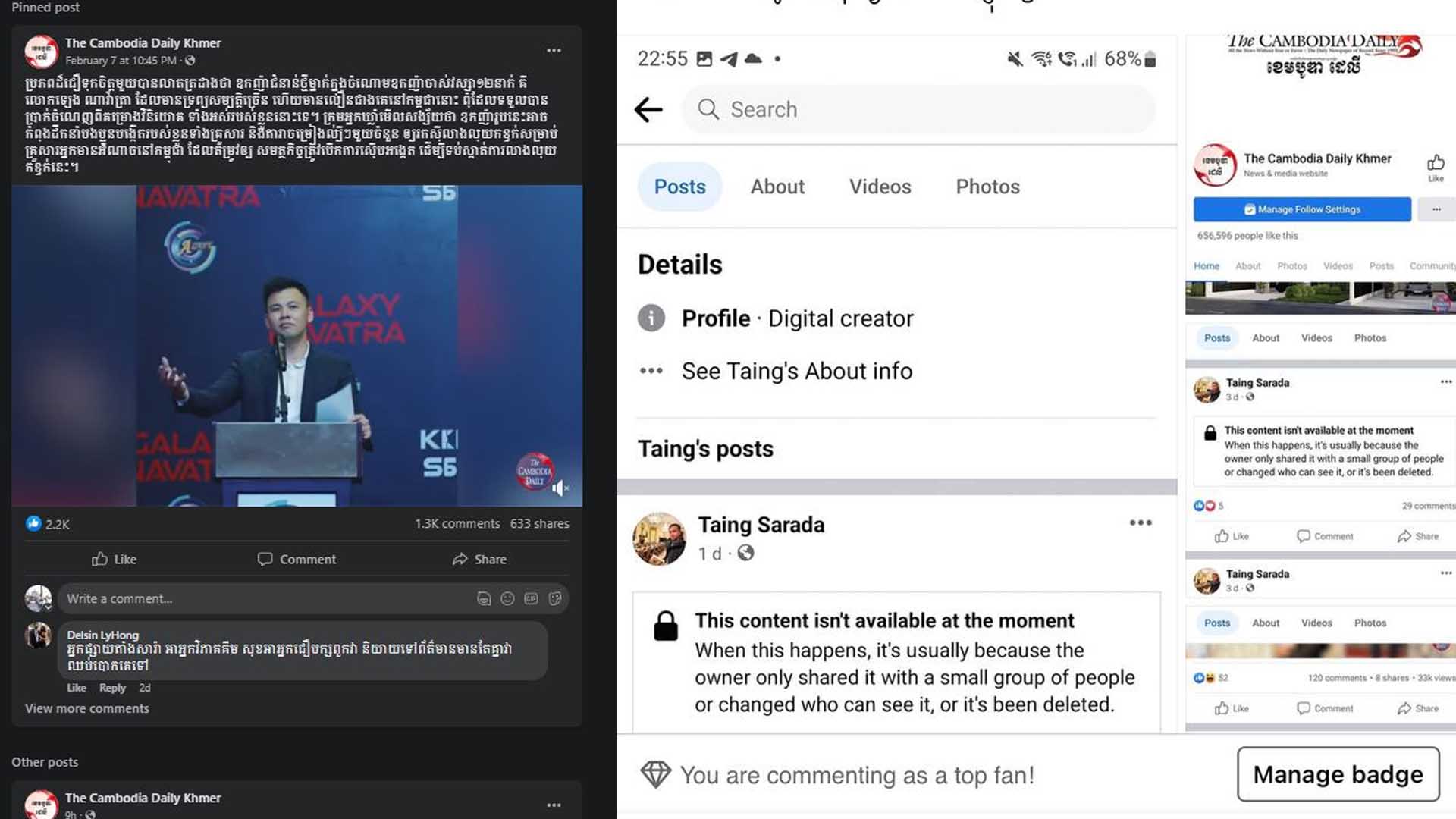The width and height of the screenshot is (1456, 819).
Task: Click the Search input field
Action: click(x=918, y=110)
